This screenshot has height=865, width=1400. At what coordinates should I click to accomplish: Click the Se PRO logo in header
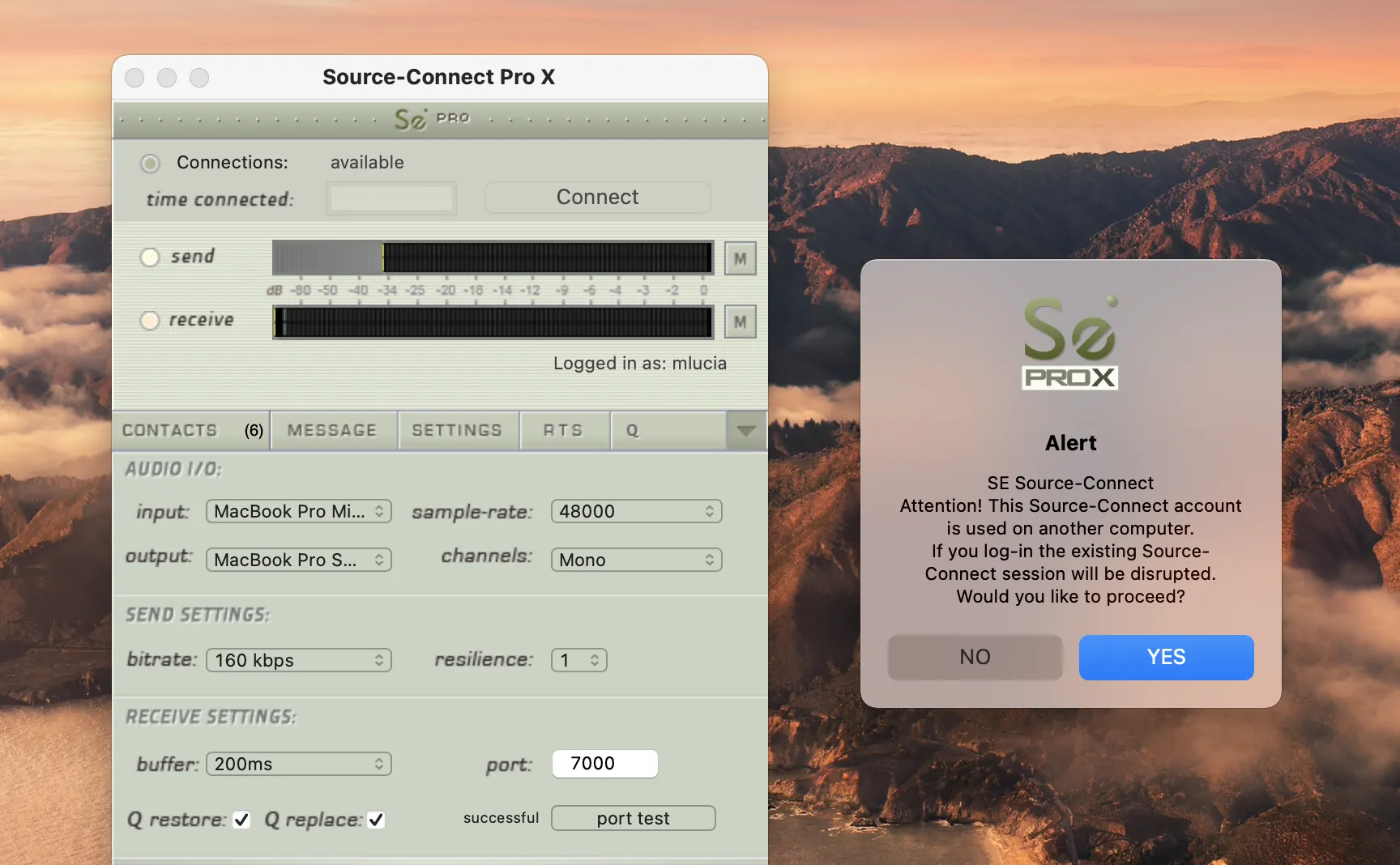click(x=432, y=119)
